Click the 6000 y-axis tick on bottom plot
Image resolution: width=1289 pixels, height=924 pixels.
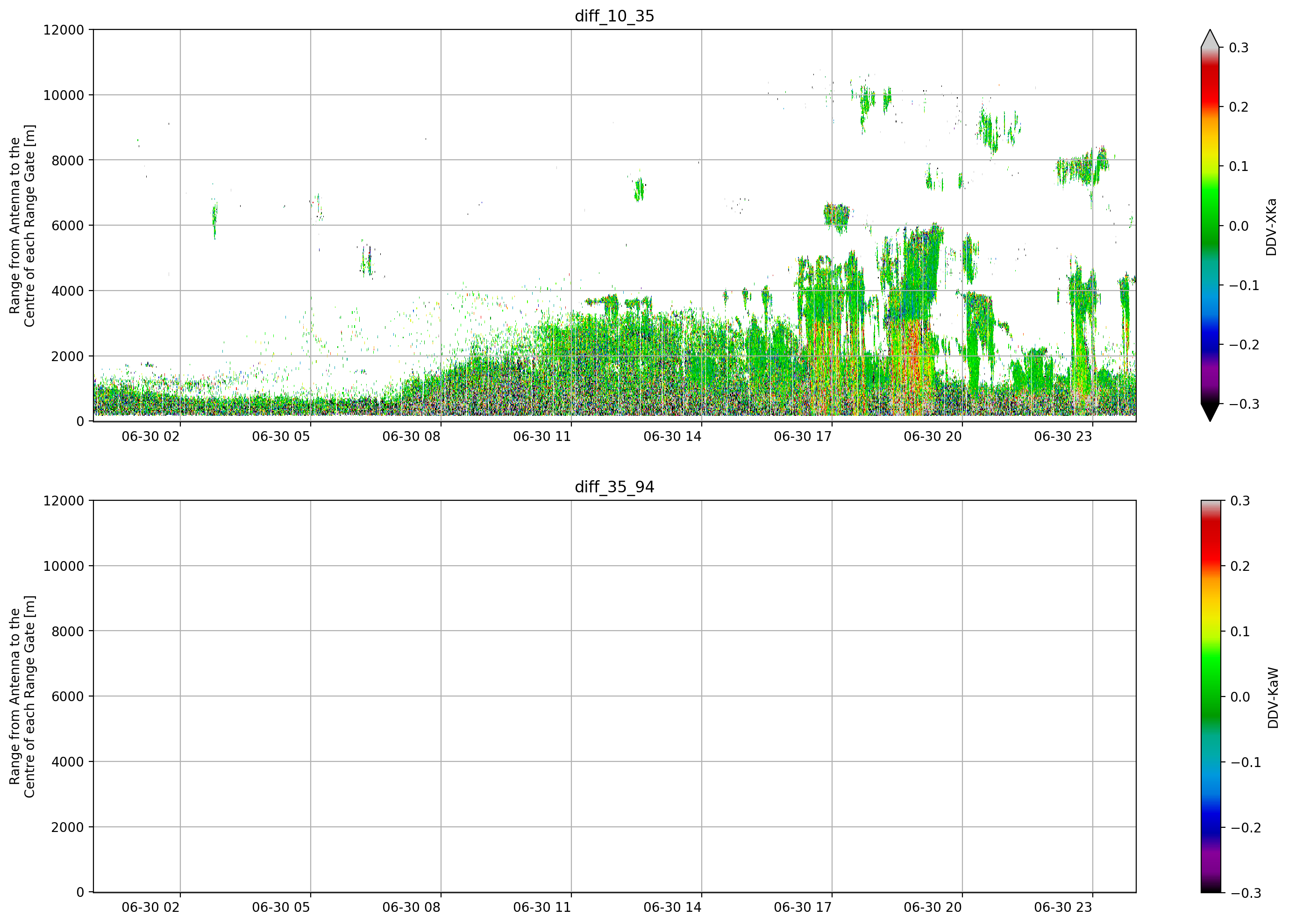coord(68,697)
